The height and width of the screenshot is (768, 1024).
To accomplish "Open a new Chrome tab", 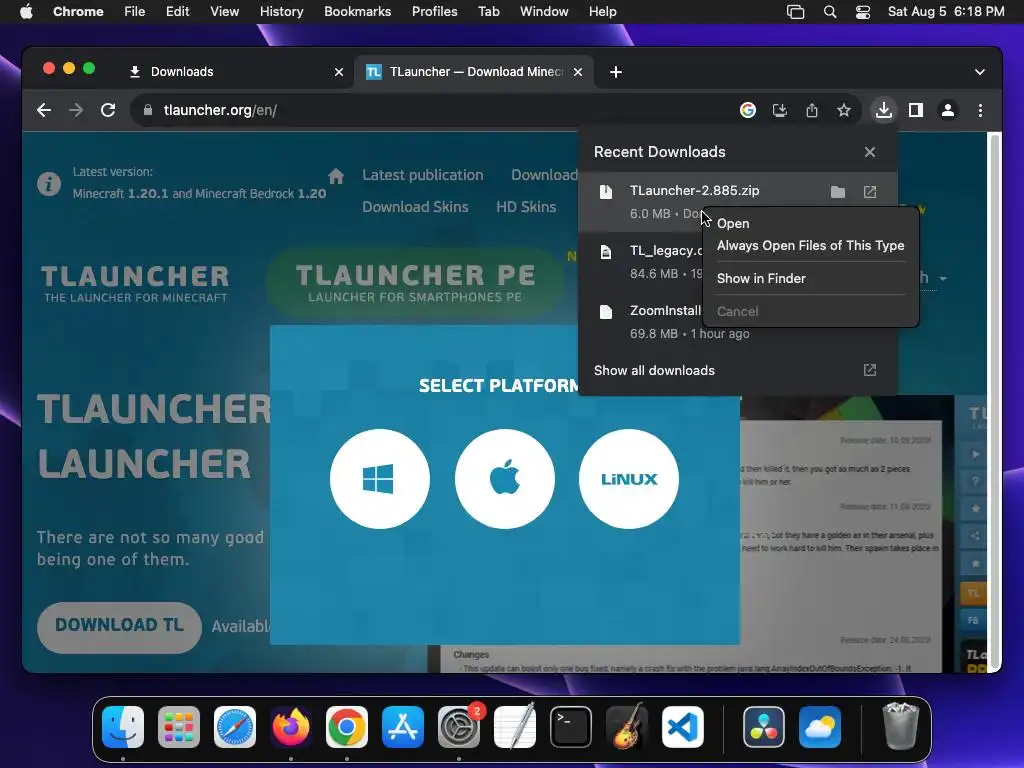I will pyautogui.click(x=615, y=72).
